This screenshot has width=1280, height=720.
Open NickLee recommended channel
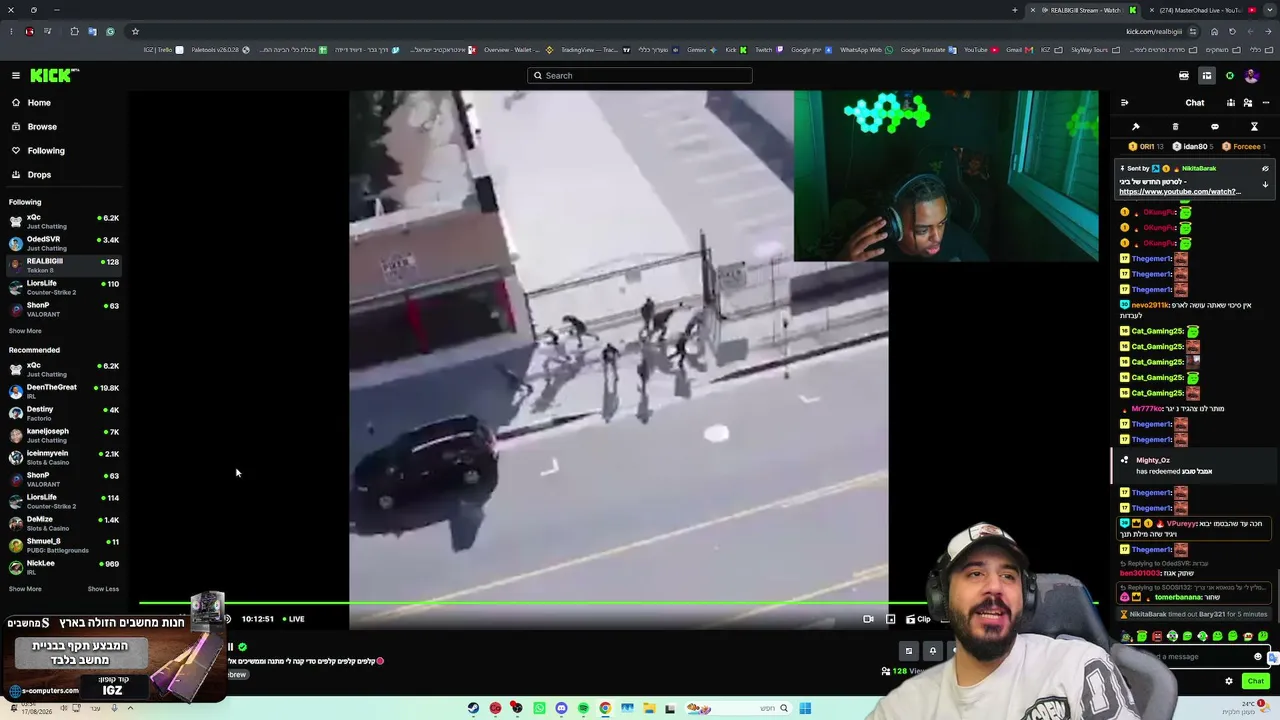(x=64, y=567)
